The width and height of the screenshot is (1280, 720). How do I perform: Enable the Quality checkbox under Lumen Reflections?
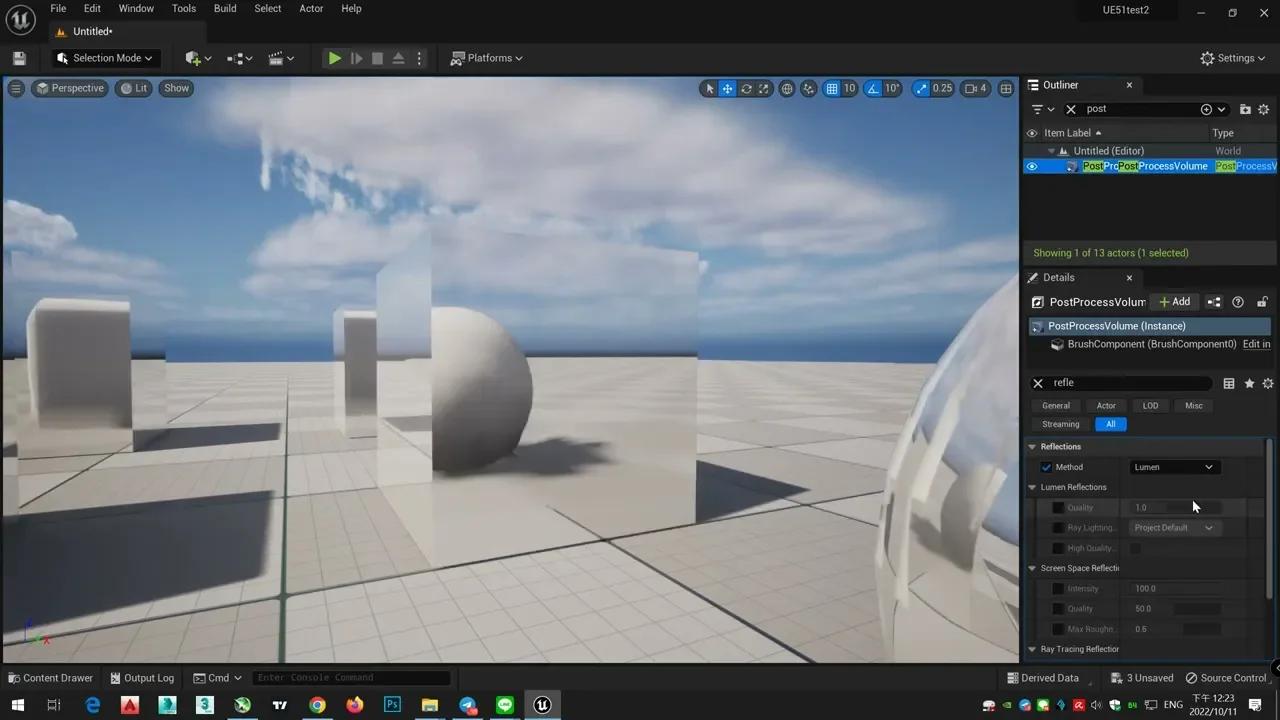point(1058,507)
